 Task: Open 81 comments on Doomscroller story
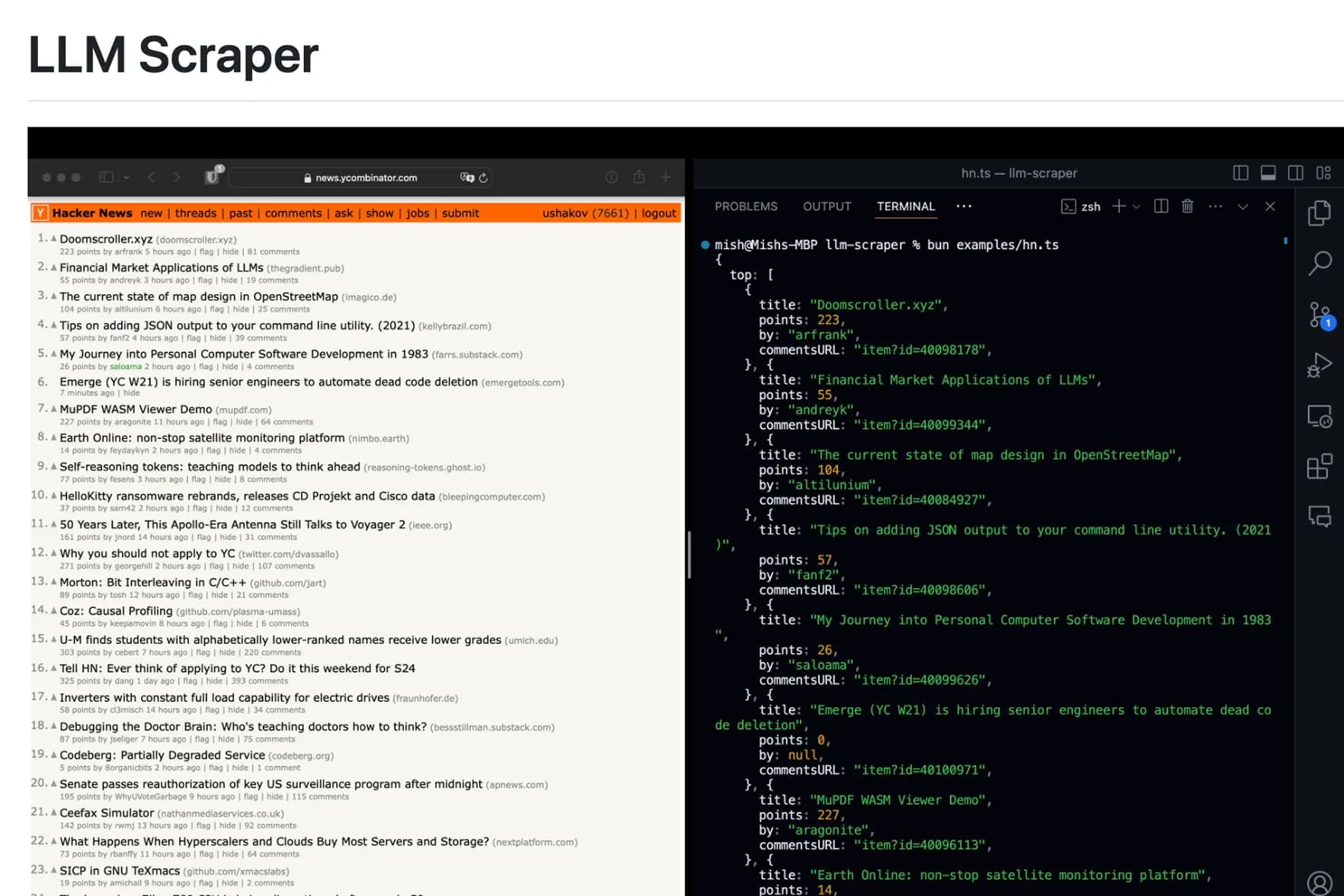(274, 251)
